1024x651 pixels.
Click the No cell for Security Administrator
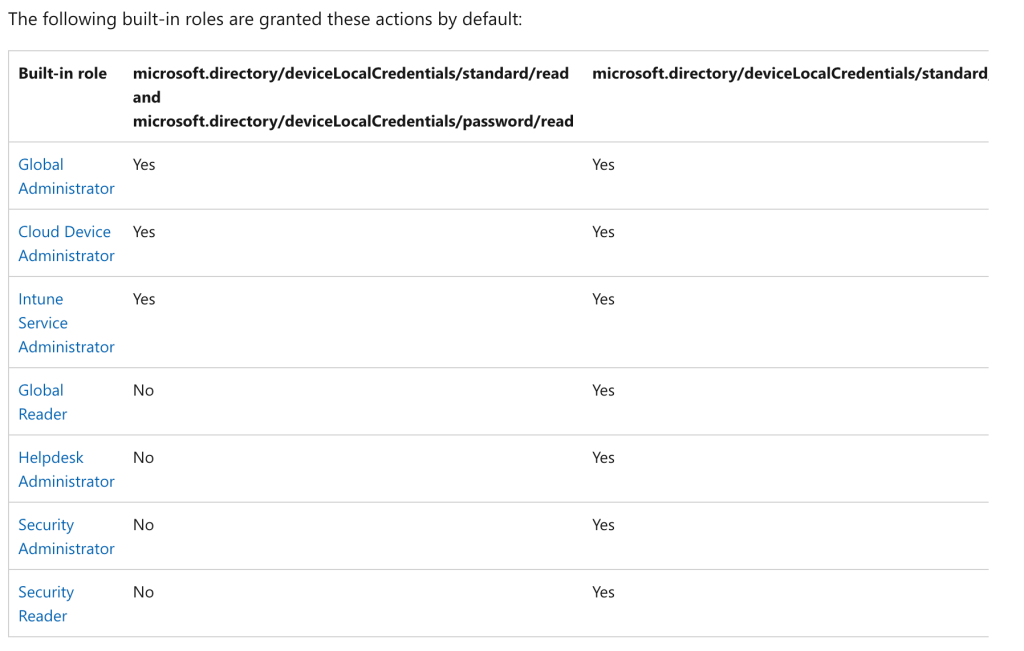click(143, 525)
